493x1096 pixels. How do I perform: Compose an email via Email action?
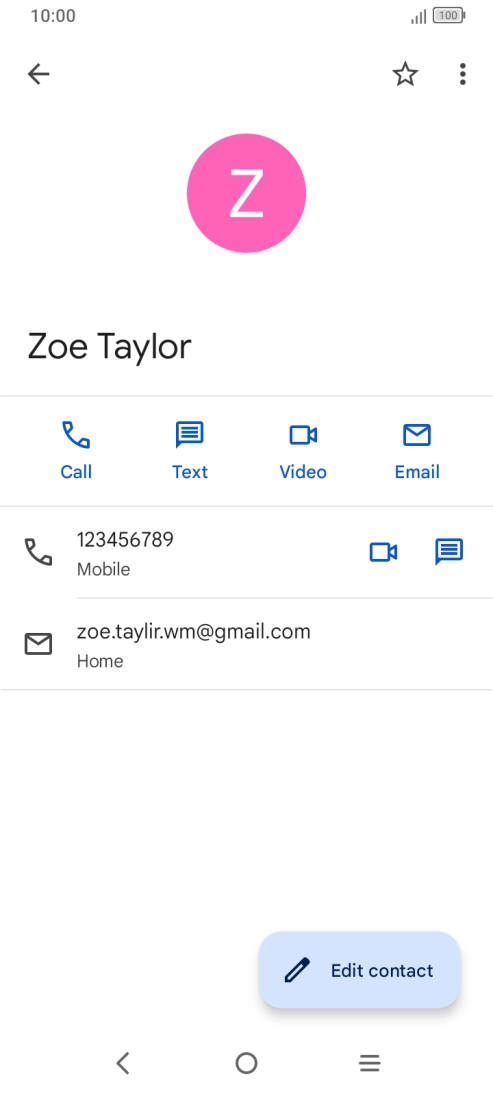417,452
